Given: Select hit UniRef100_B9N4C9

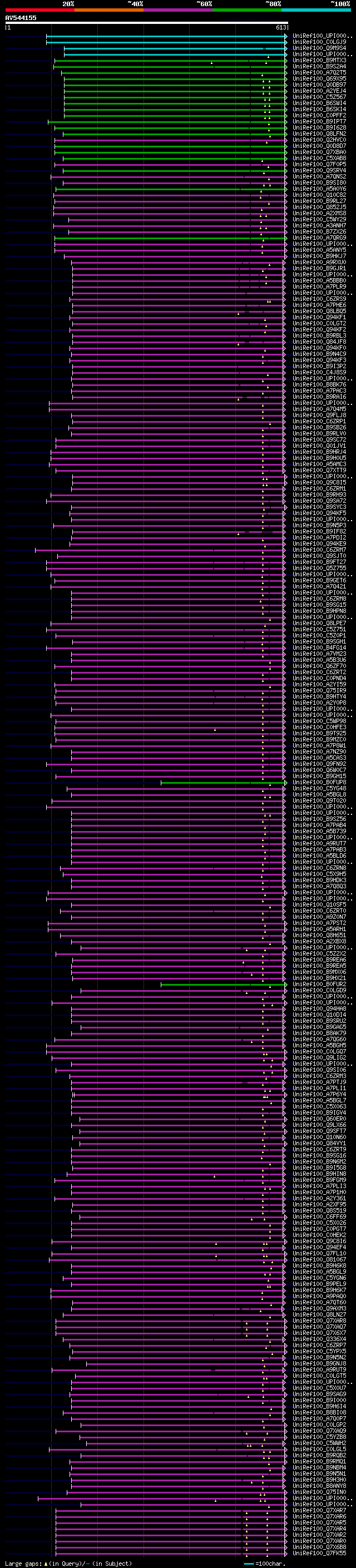Looking at the screenshot, I should pos(319,354).
